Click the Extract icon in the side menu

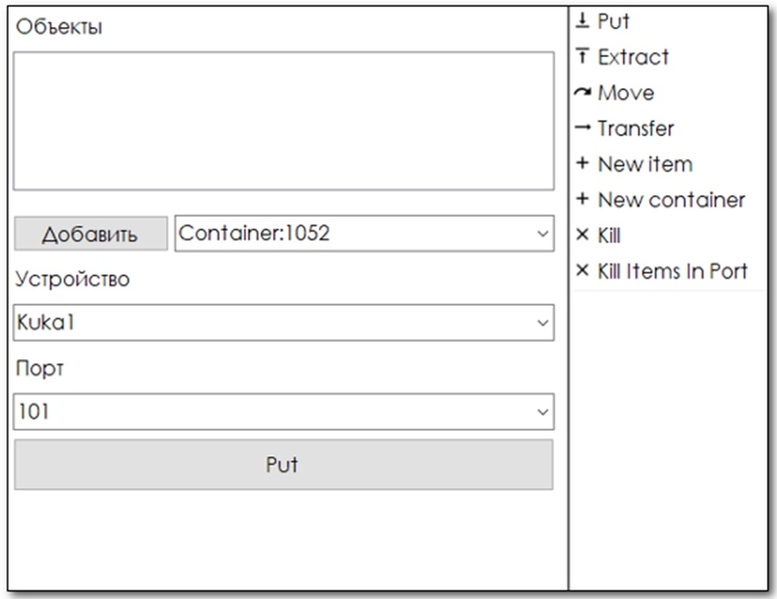pyautogui.click(x=583, y=58)
